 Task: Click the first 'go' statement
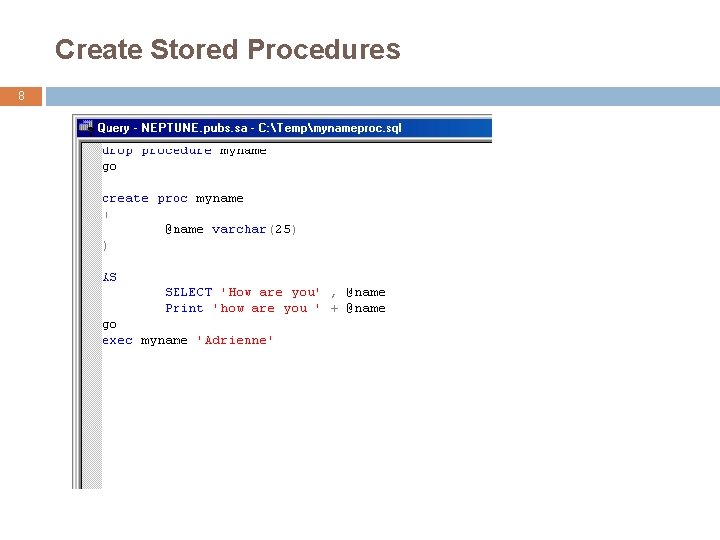point(109,167)
